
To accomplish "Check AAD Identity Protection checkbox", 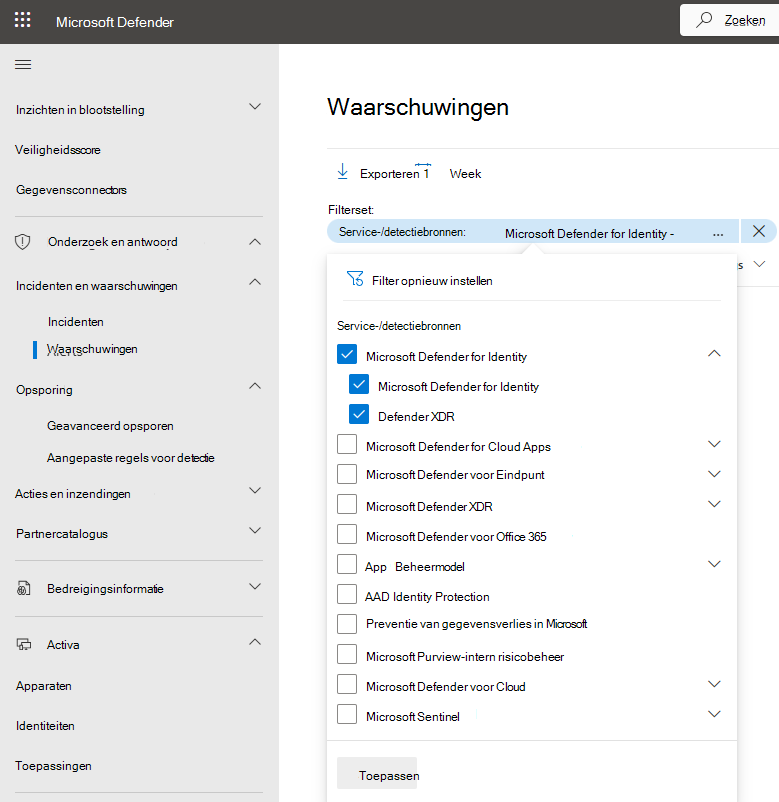I will click(x=347, y=594).
